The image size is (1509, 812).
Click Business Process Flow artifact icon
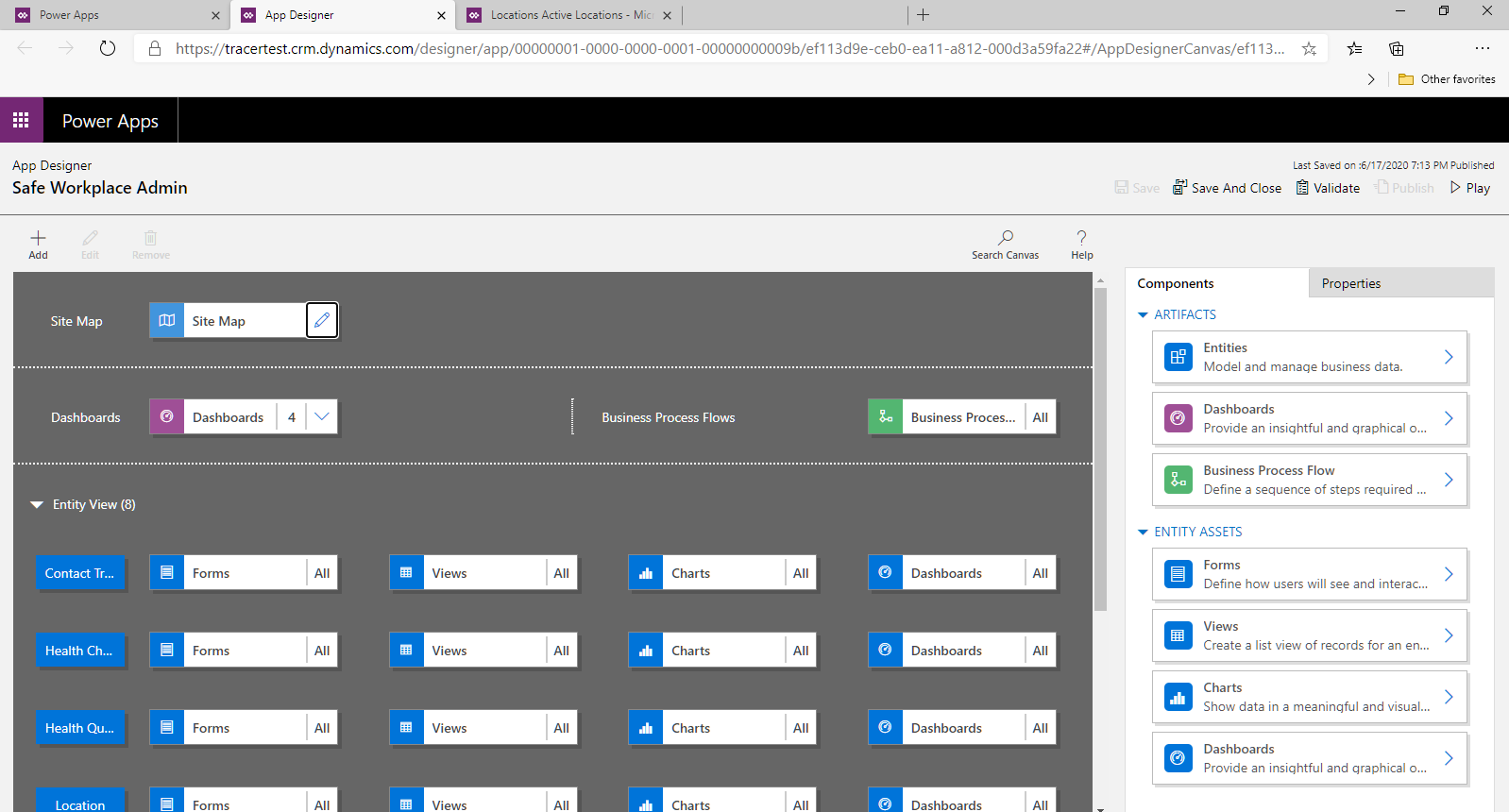(1178, 480)
